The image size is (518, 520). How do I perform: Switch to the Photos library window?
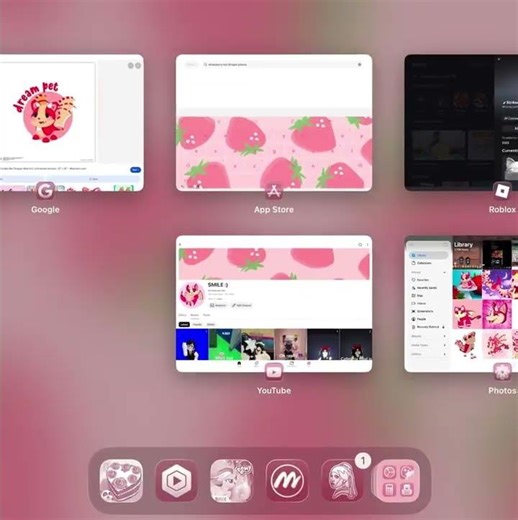point(461,304)
